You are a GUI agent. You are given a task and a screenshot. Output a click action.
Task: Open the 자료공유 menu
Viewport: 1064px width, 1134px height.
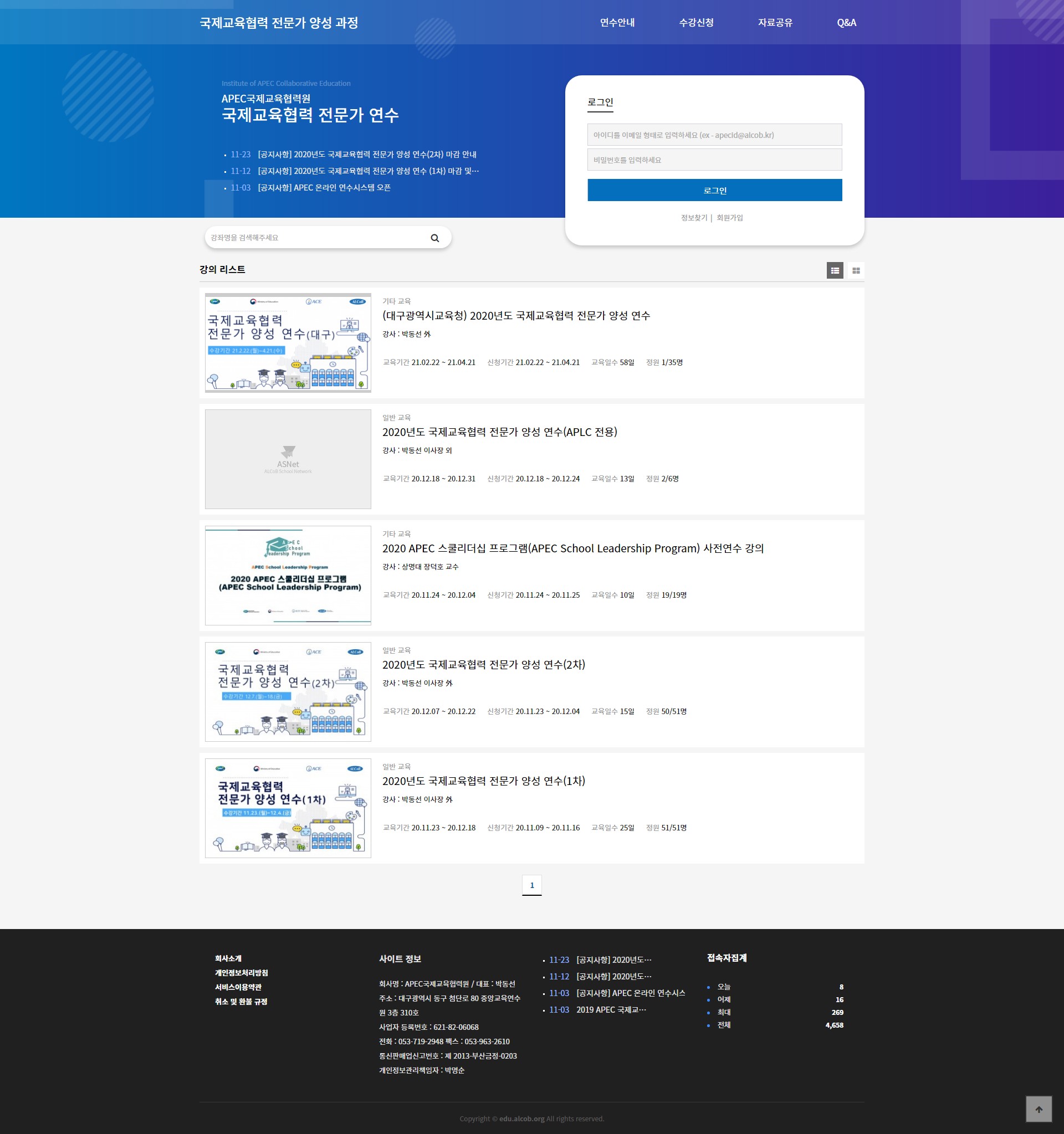[x=775, y=22]
